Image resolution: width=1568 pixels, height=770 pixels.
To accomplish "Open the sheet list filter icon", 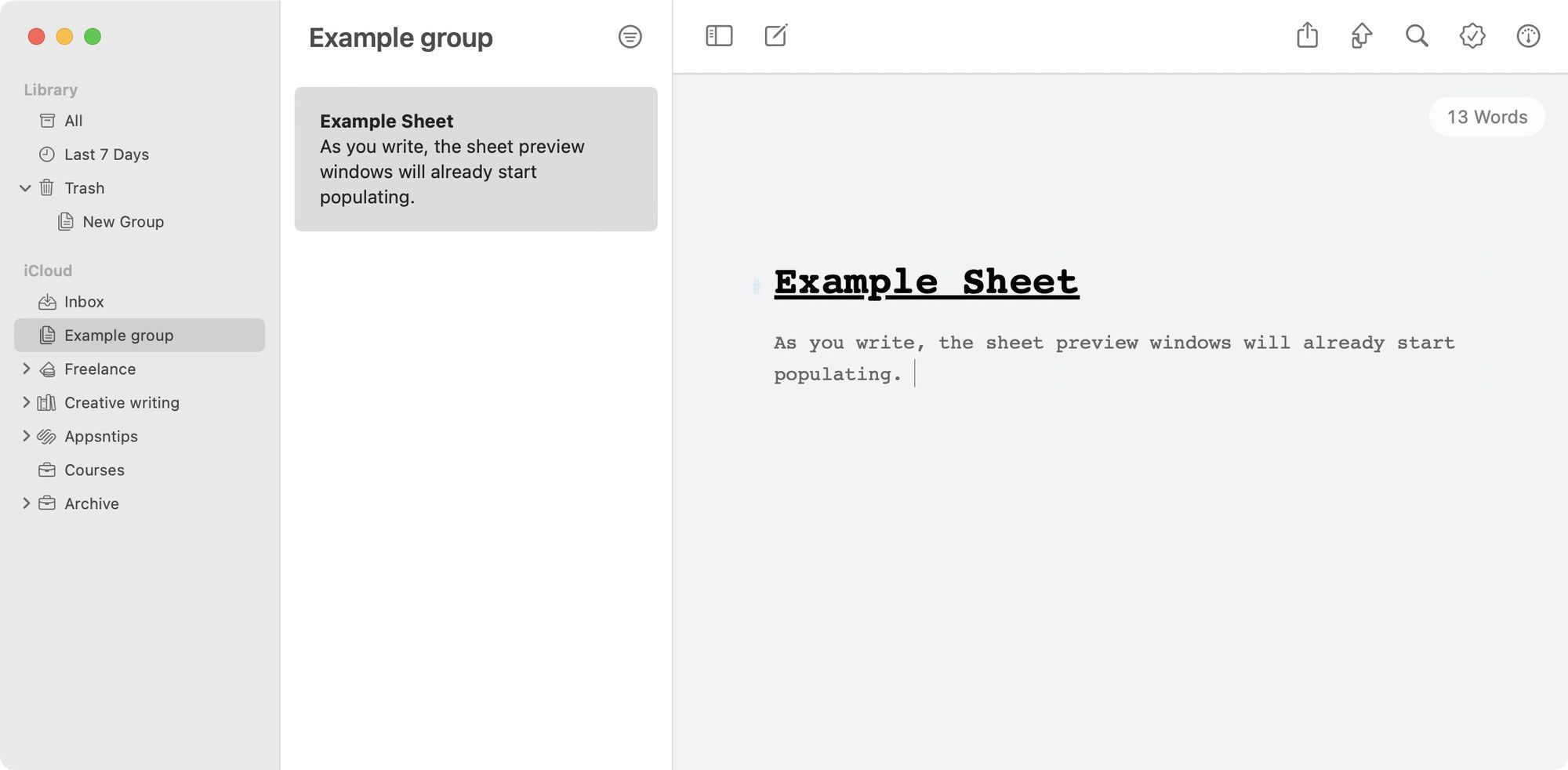I will [630, 37].
